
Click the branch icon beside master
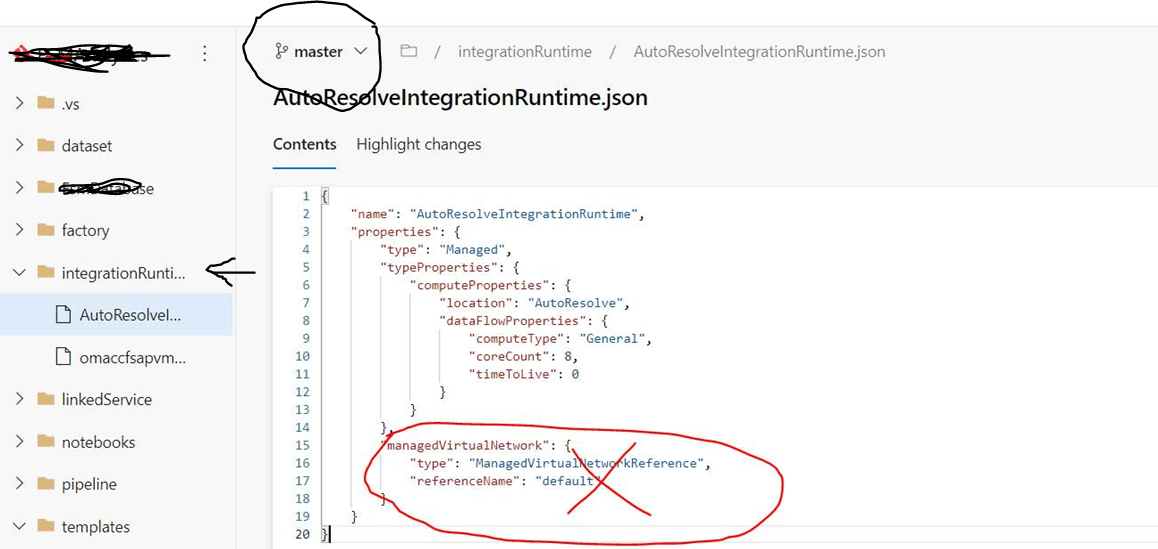coord(281,52)
